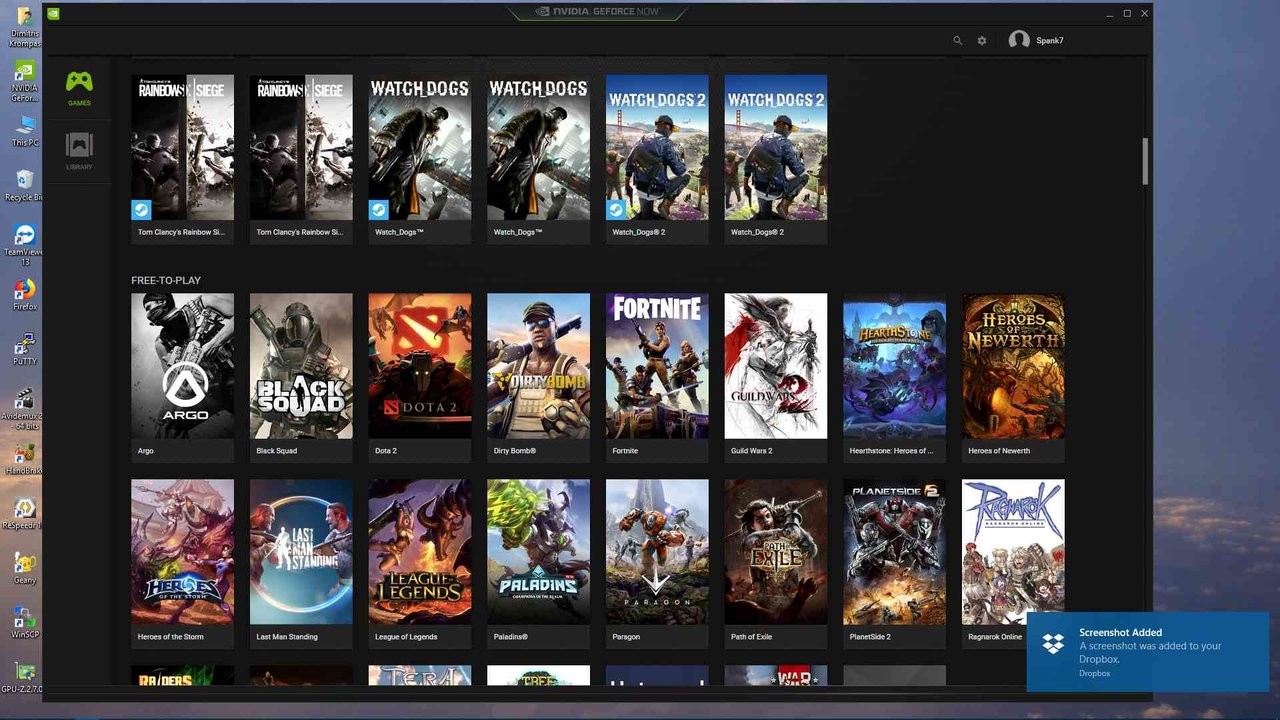Select the Paladins game cover
Viewport: 1280px width, 720px height.
click(x=539, y=552)
